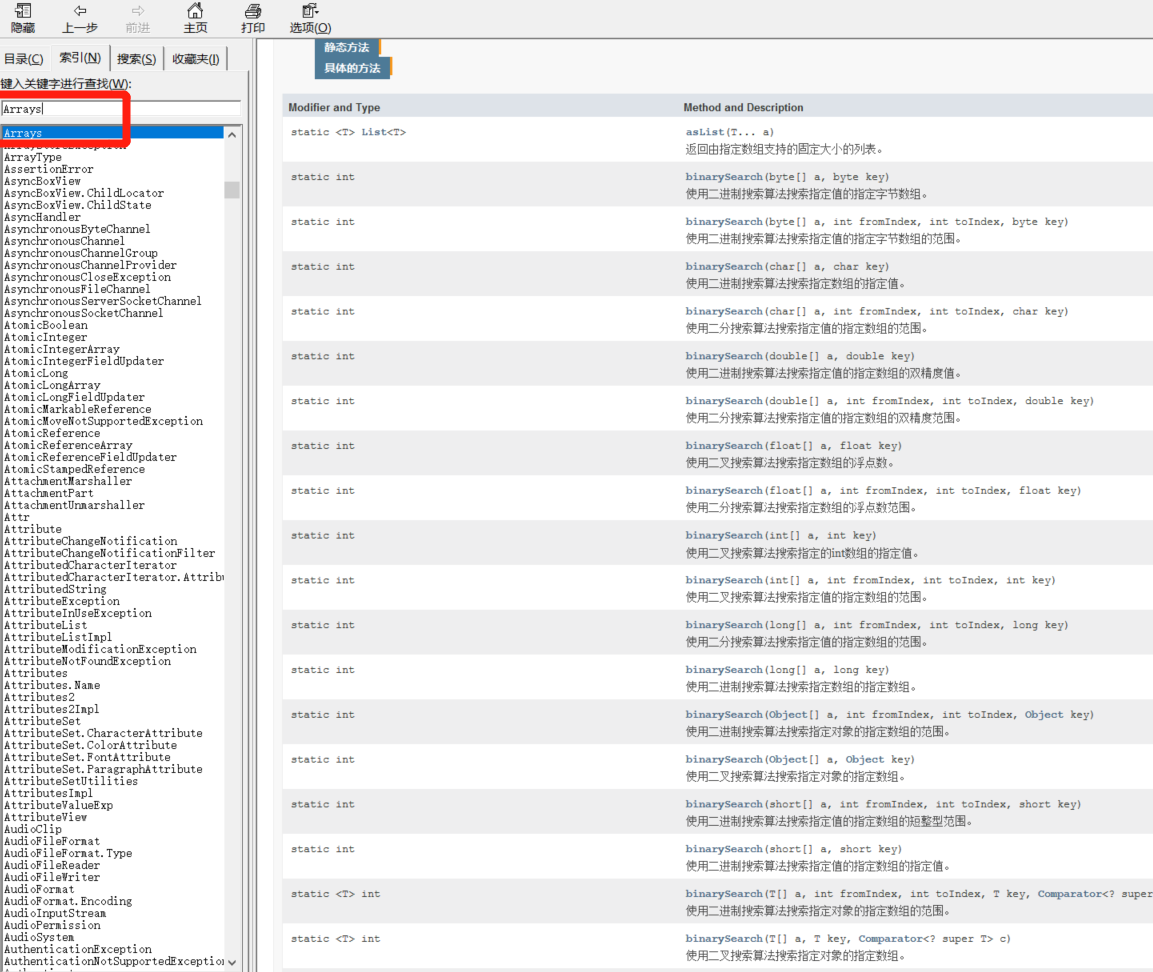The image size is (1153, 972).
Task: Select AtomicIntegerArray index entry
Action: tap(62, 349)
